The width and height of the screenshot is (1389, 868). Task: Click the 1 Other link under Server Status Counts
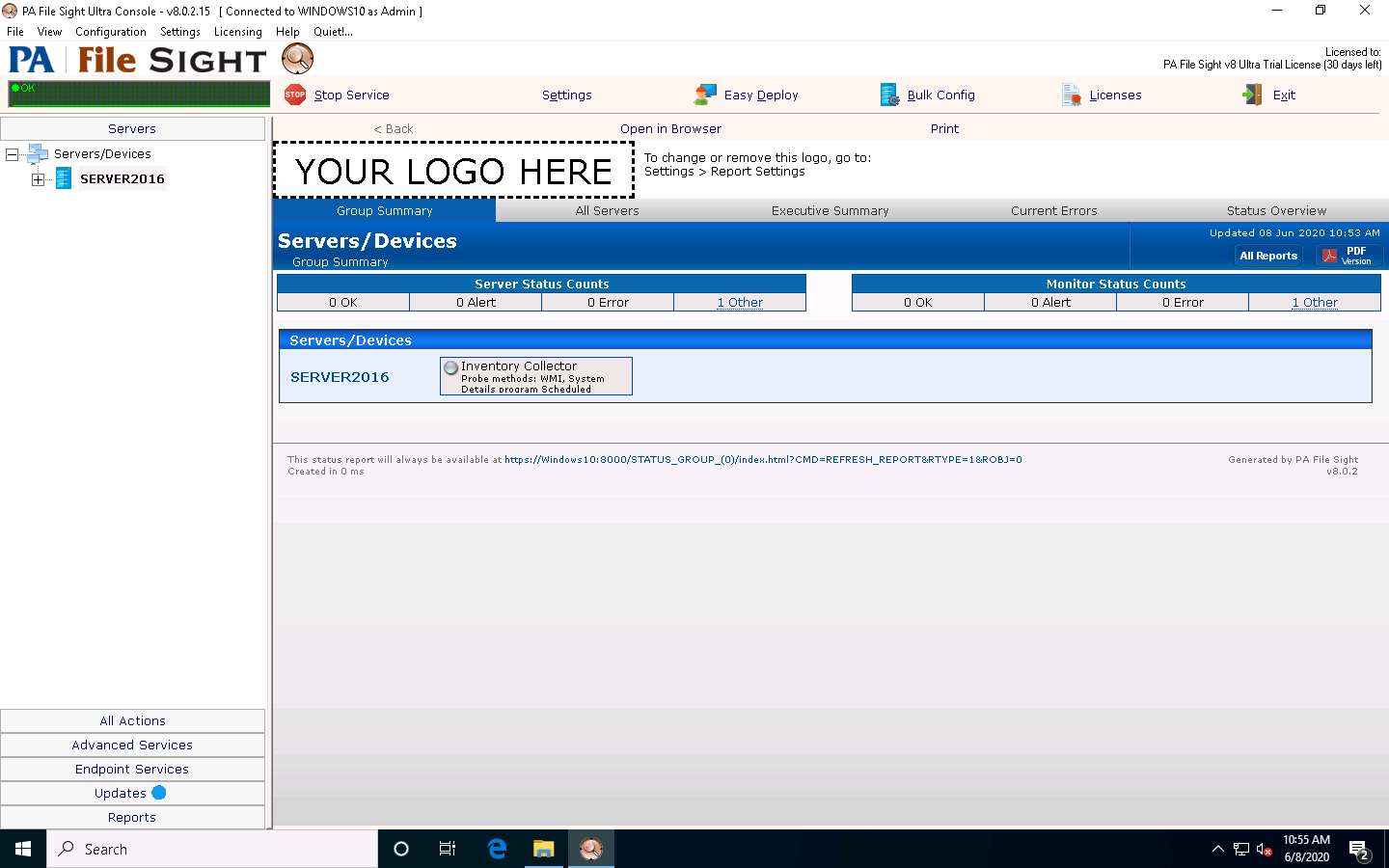pos(740,303)
